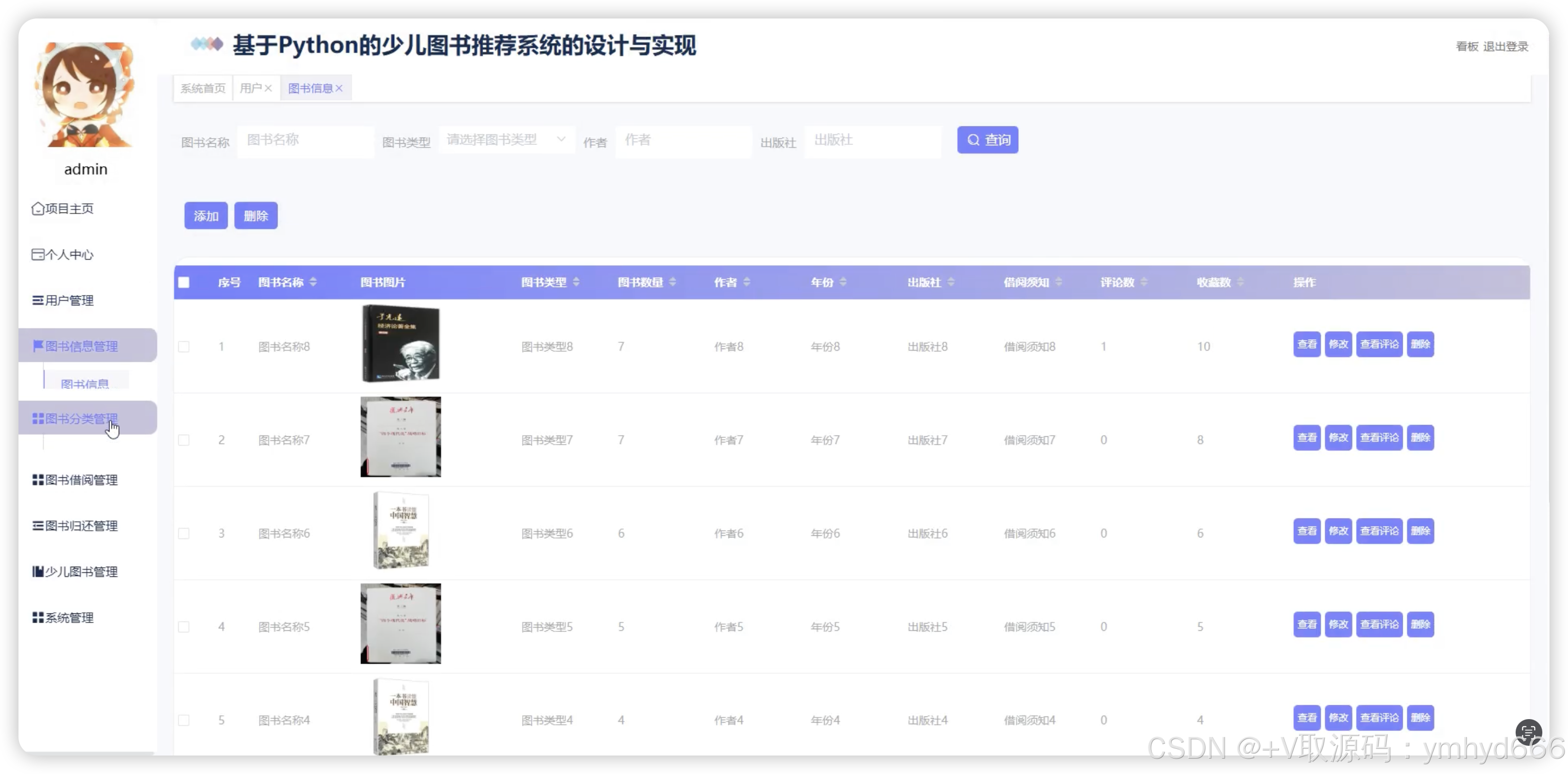Screen dimensions: 1568x774
Task: Click the 图书名称8 cover thumbnail
Action: [x=400, y=344]
